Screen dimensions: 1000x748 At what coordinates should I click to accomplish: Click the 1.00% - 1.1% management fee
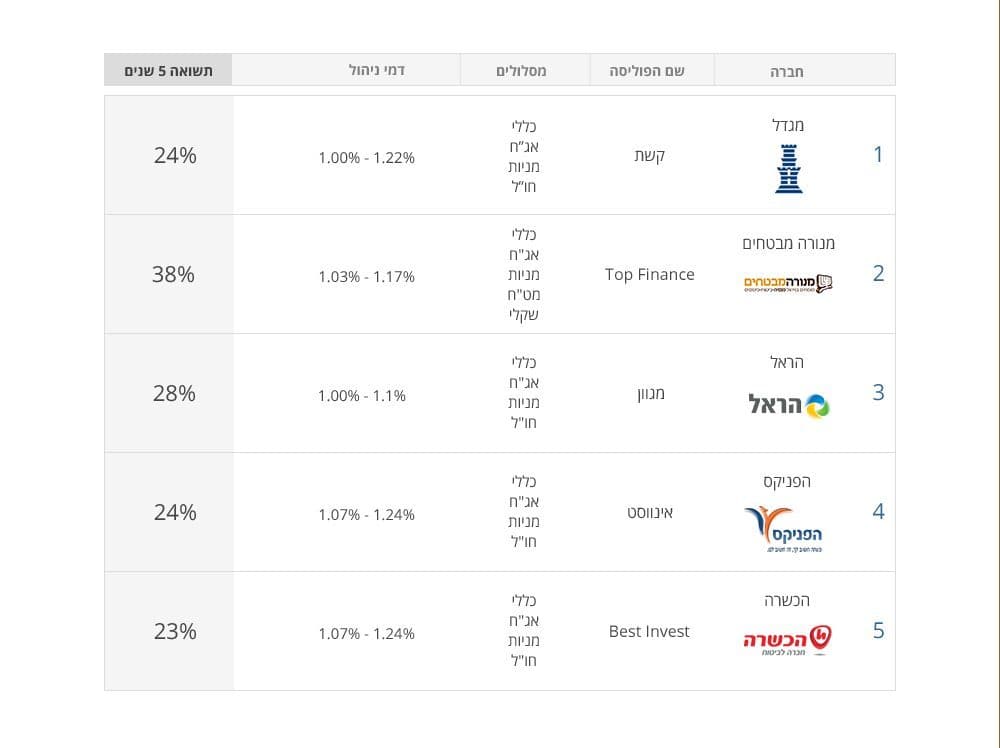(x=362, y=395)
